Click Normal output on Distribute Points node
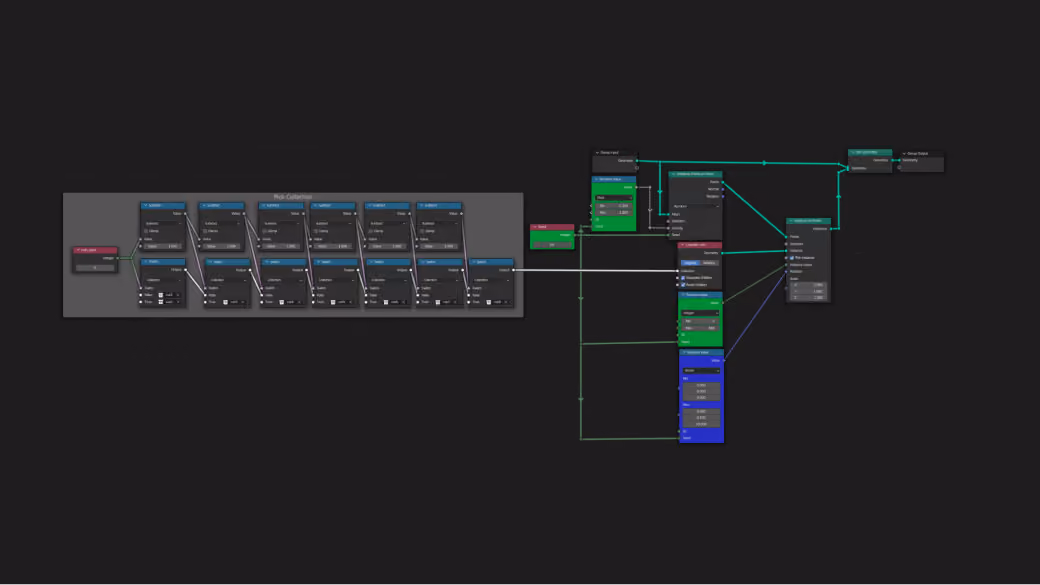 722,189
